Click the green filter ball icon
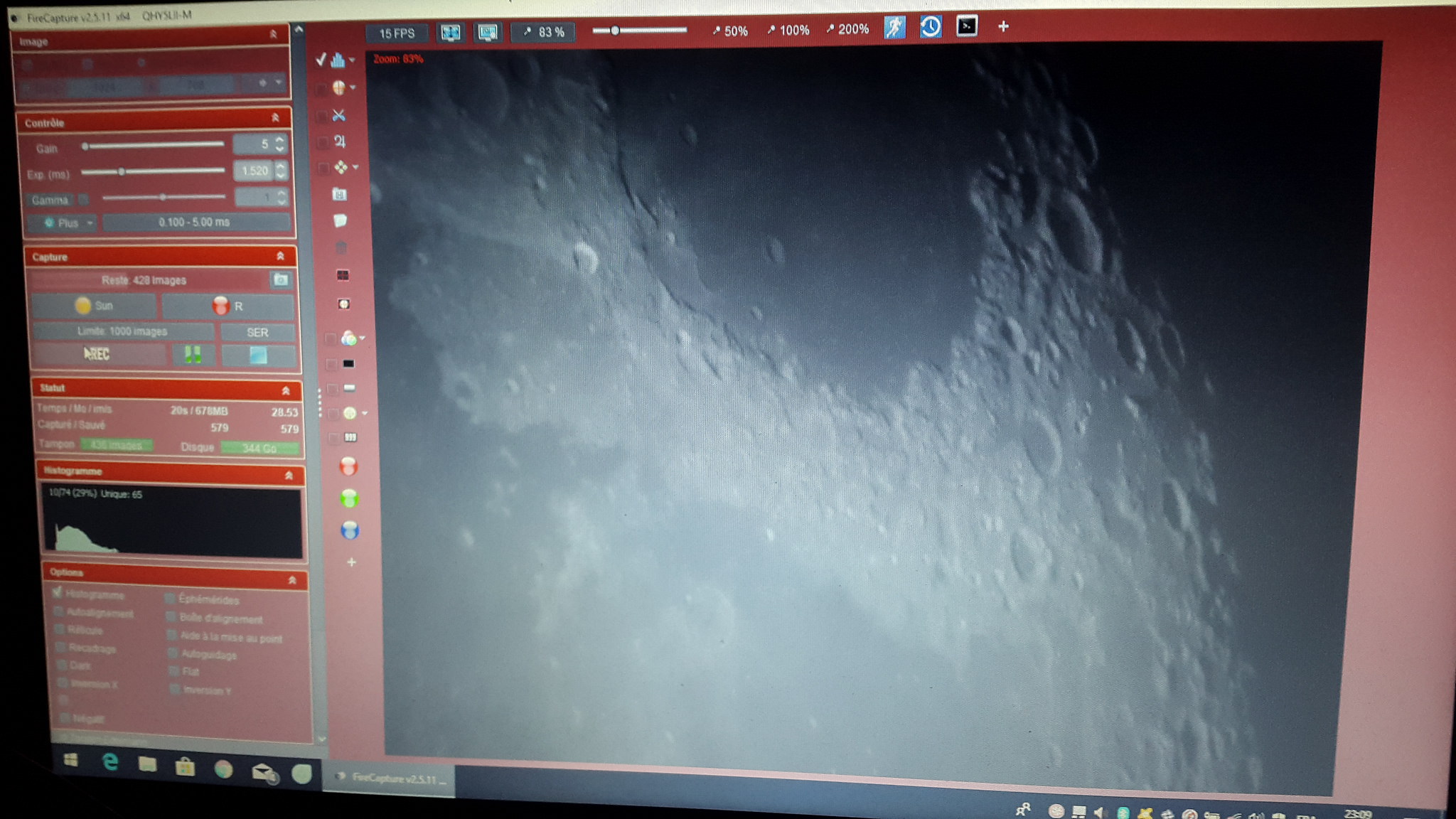Image resolution: width=1456 pixels, height=819 pixels. point(349,498)
